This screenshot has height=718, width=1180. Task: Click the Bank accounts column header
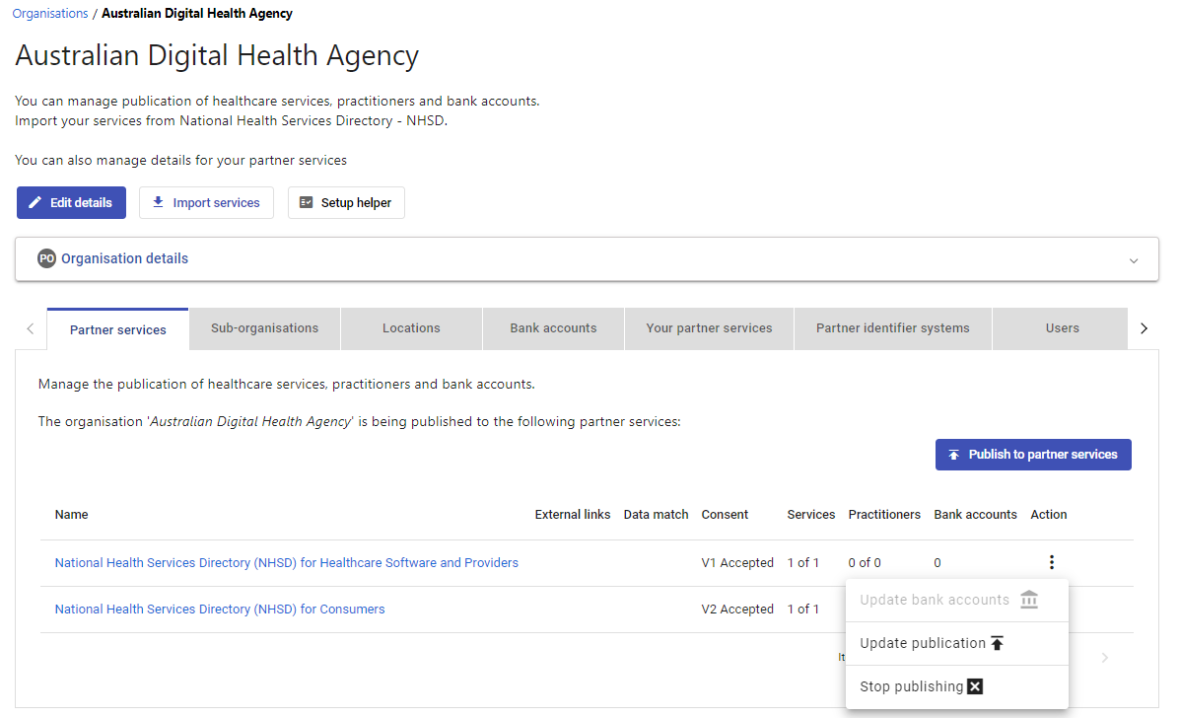tap(975, 515)
